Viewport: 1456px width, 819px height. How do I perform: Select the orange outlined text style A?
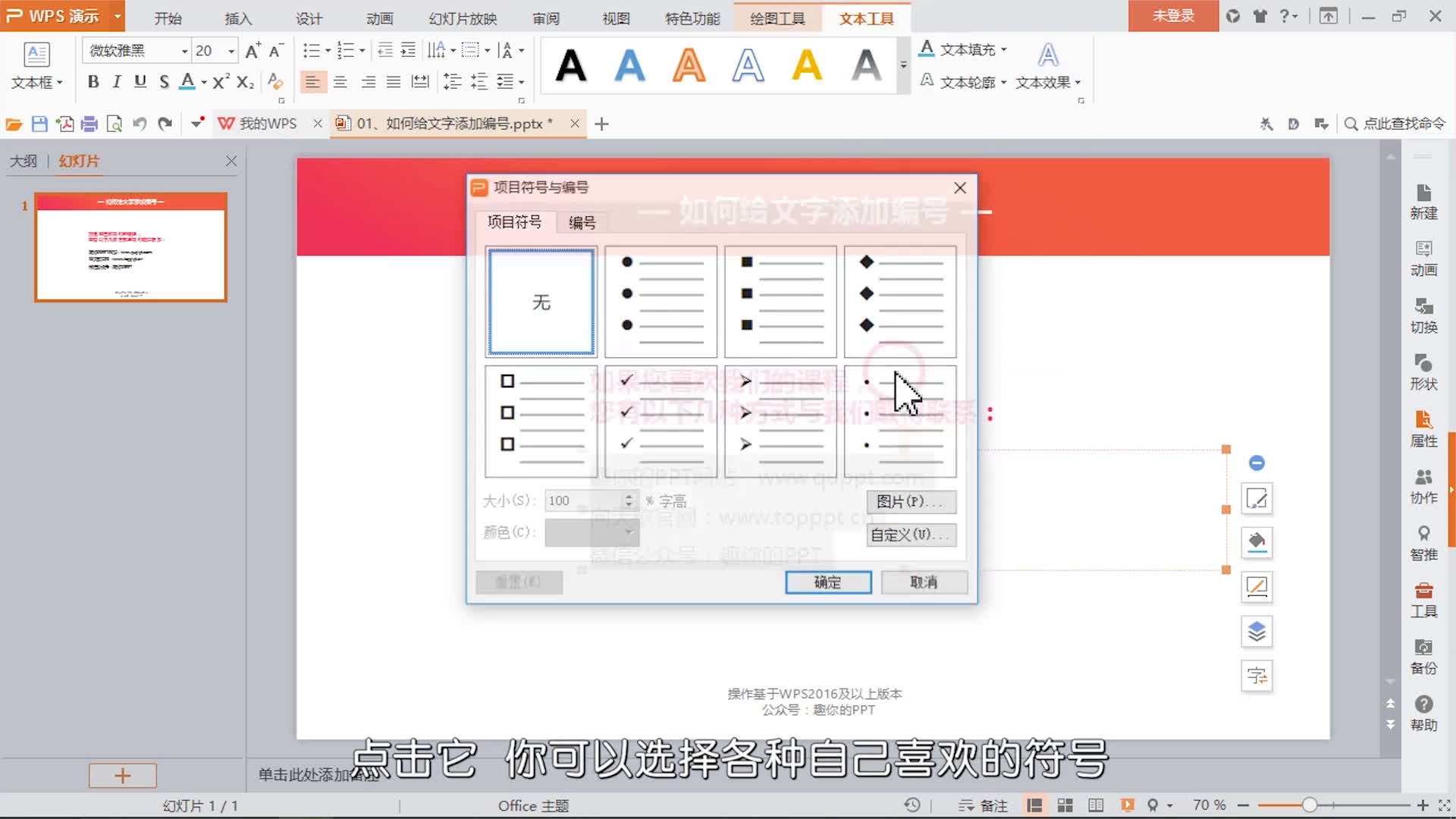tap(689, 65)
